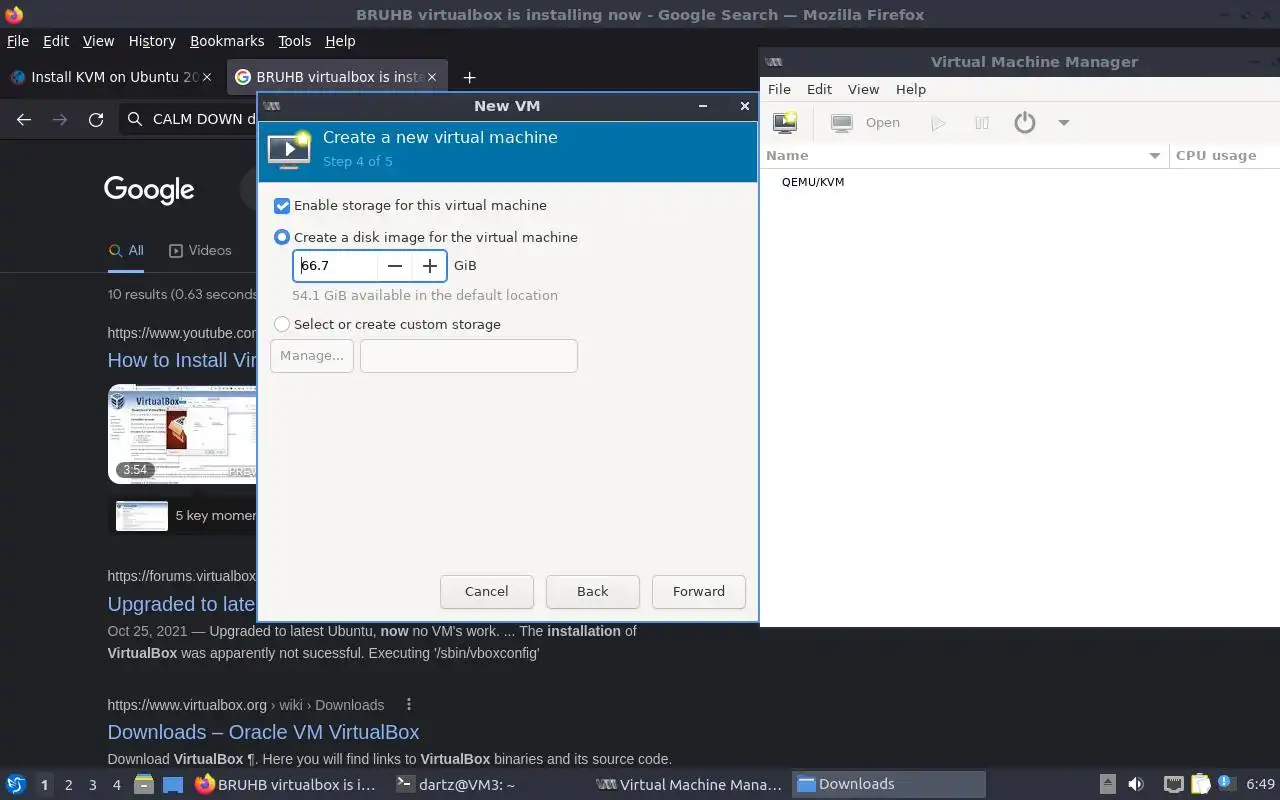Switch to BRUHB virtualbox Google Search tab
Image resolution: width=1280 pixels, height=800 pixels.
coord(338,77)
